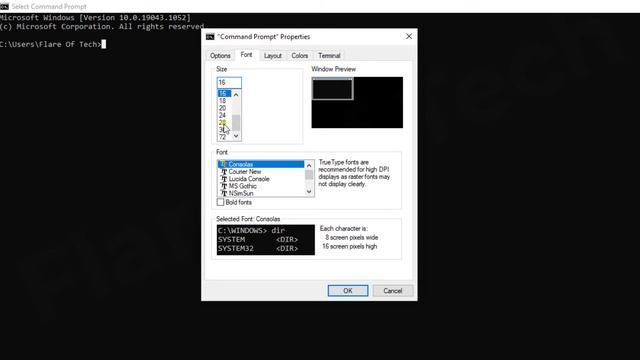Select the NSimSun font
This screenshot has width=640, height=360.
[x=261, y=193]
